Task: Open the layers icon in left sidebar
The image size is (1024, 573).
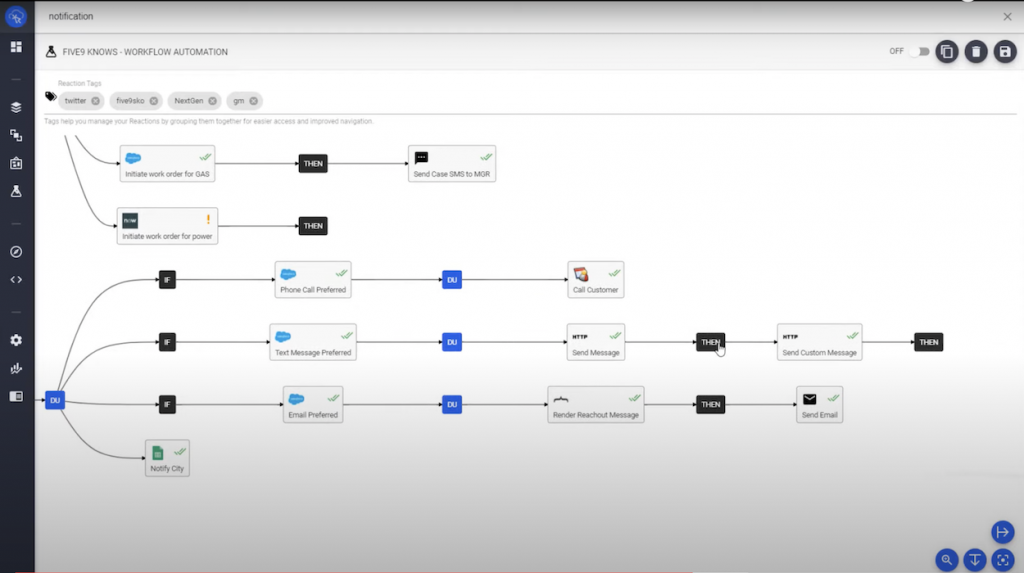Action: tap(16, 107)
